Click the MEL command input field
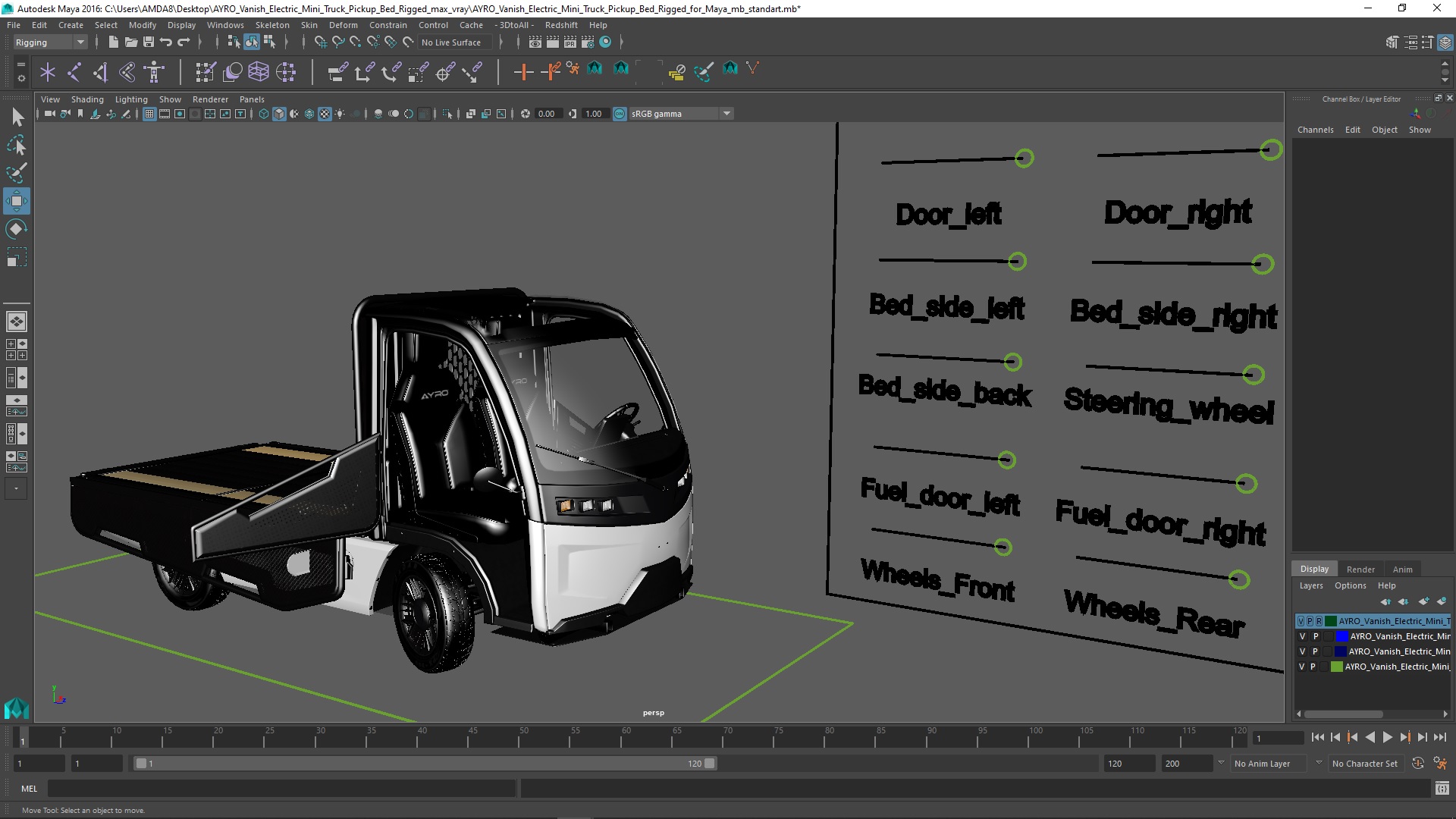Image resolution: width=1456 pixels, height=819 pixels. pos(281,789)
